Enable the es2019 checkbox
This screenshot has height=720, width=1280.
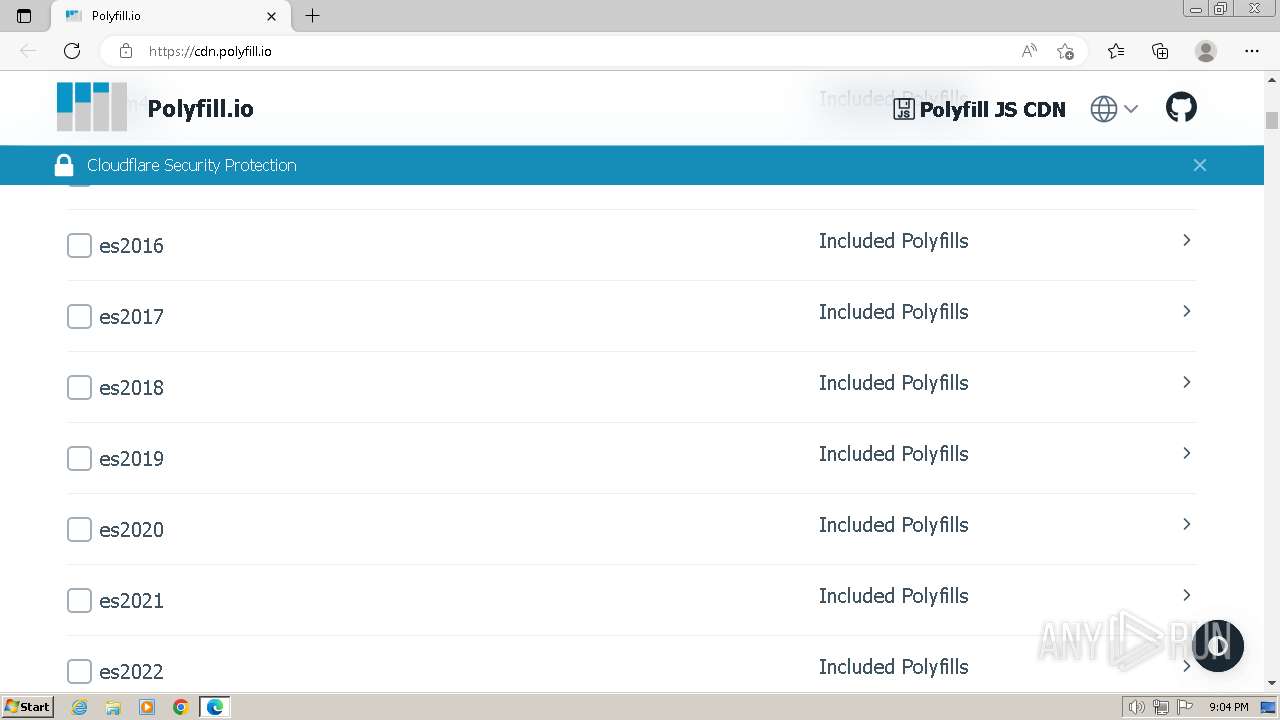79,458
